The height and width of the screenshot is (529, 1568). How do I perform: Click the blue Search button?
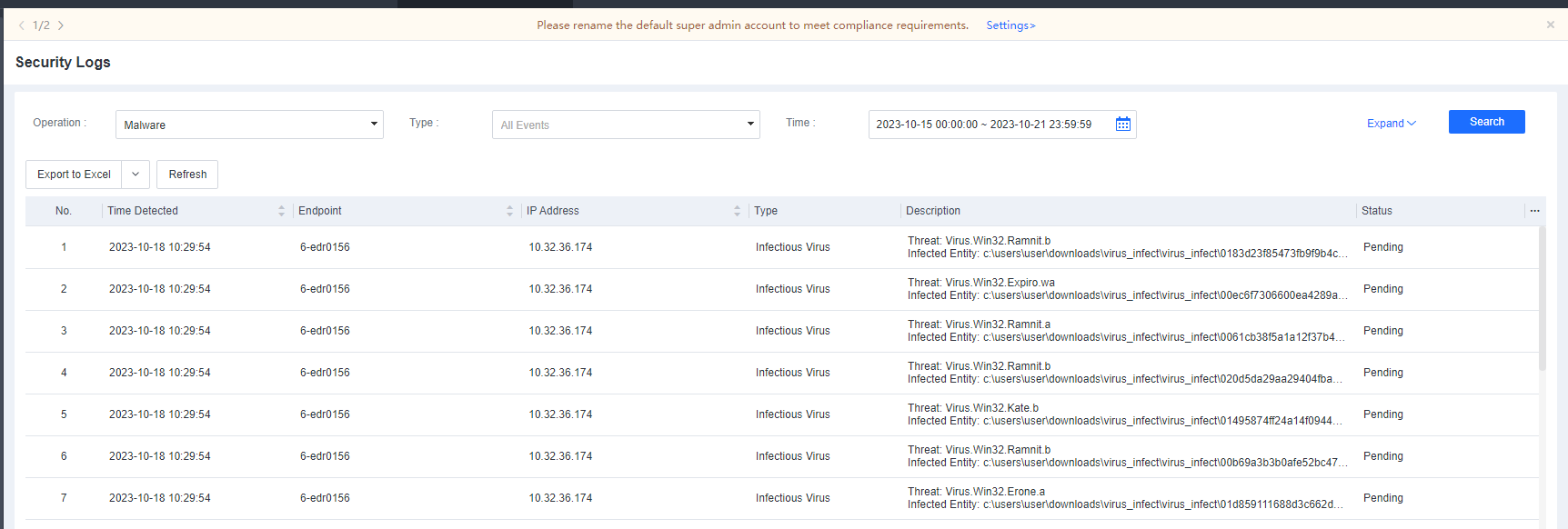coord(1486,122)
